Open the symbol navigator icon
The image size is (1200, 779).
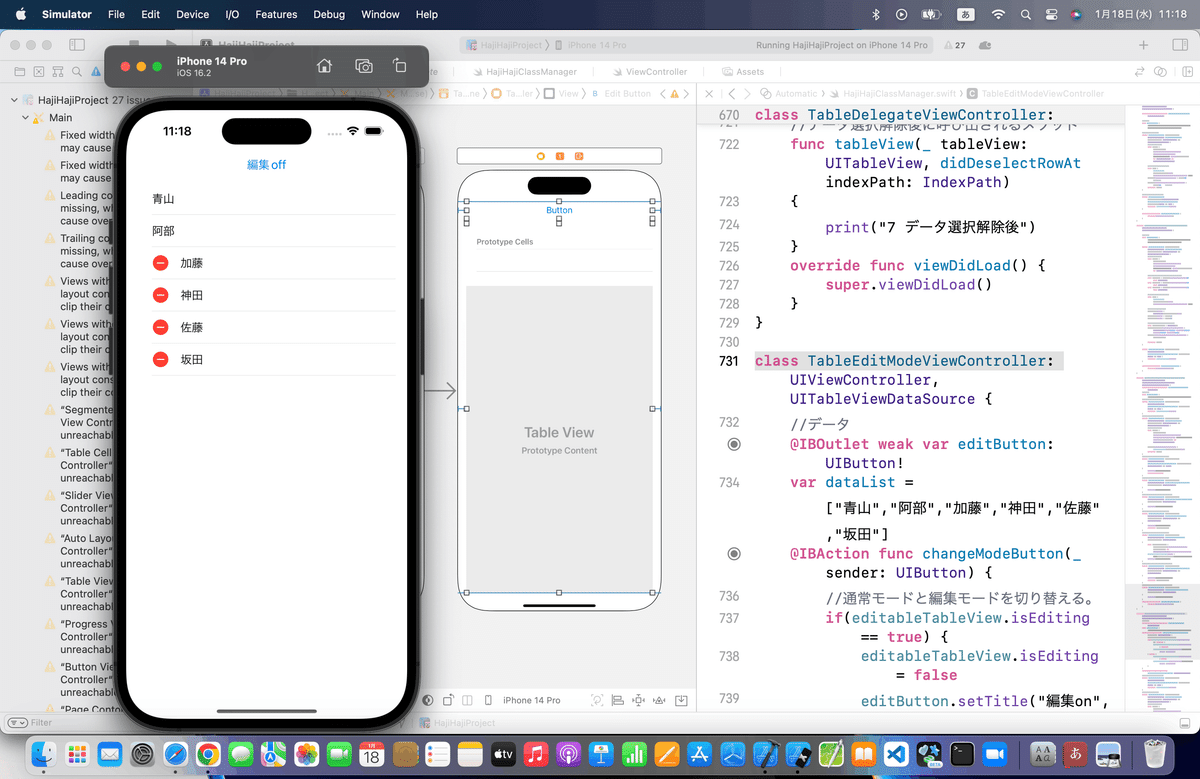58,72
